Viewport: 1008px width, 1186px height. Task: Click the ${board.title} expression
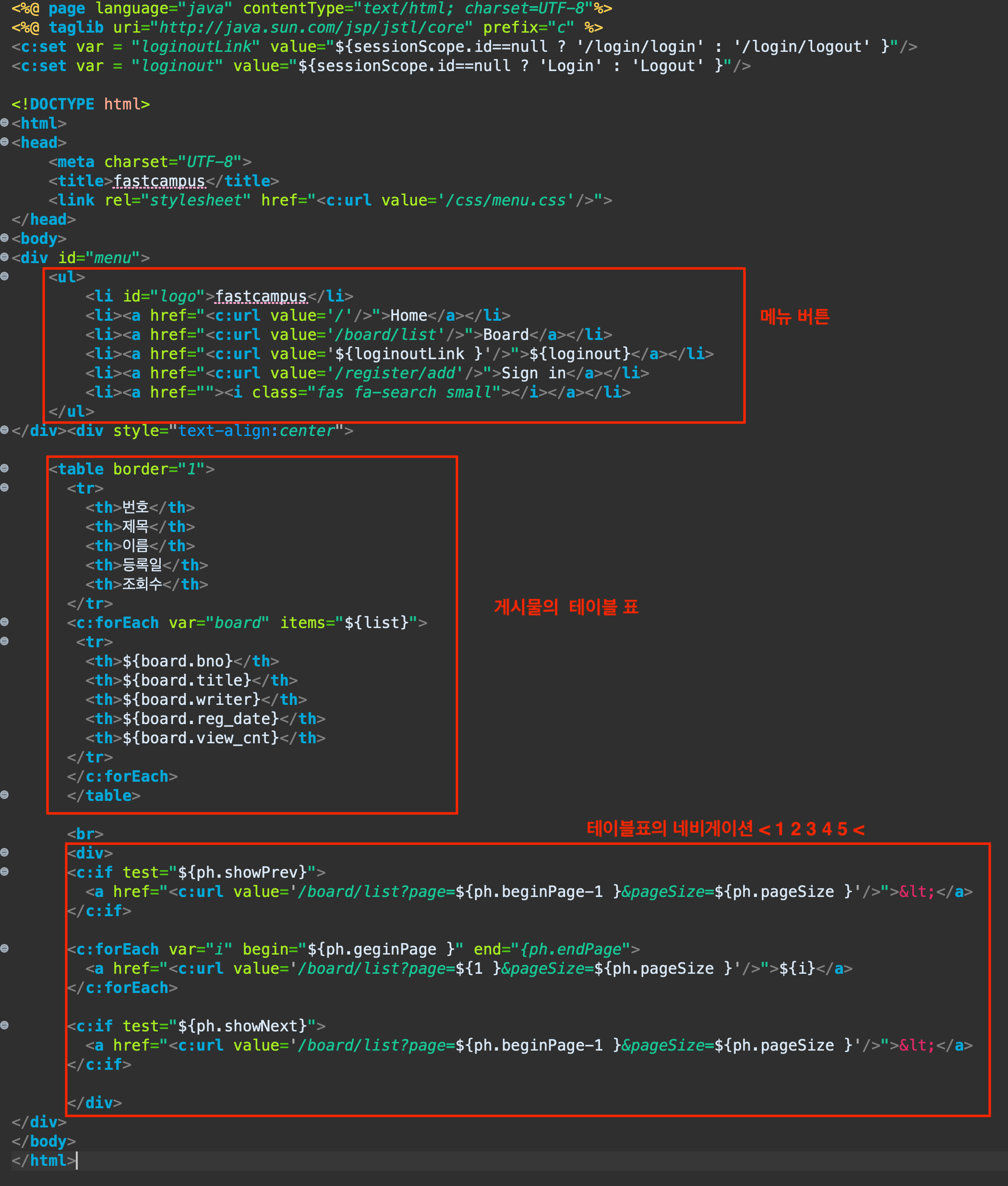pyautogui.click(x=187, y=680)
